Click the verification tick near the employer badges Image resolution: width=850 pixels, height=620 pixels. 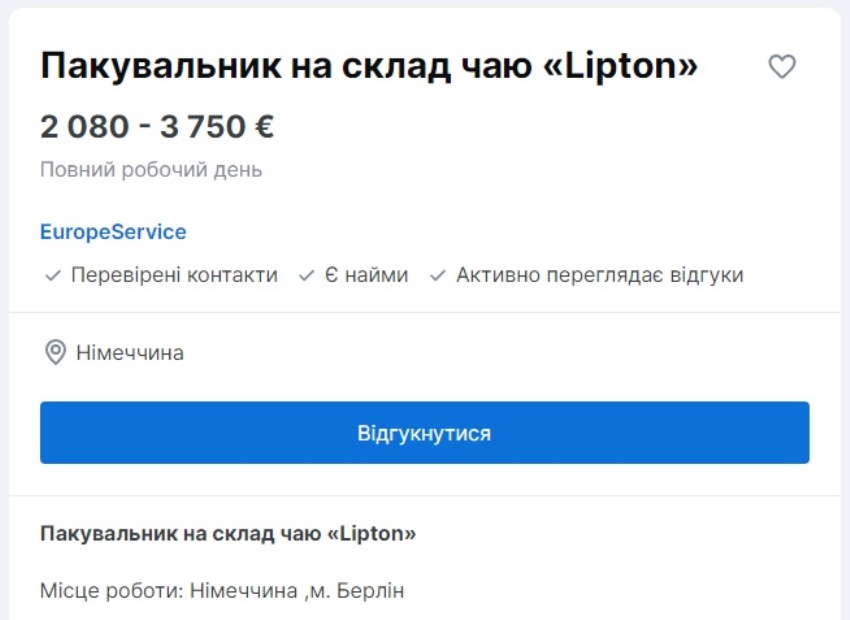click(52, 276)
